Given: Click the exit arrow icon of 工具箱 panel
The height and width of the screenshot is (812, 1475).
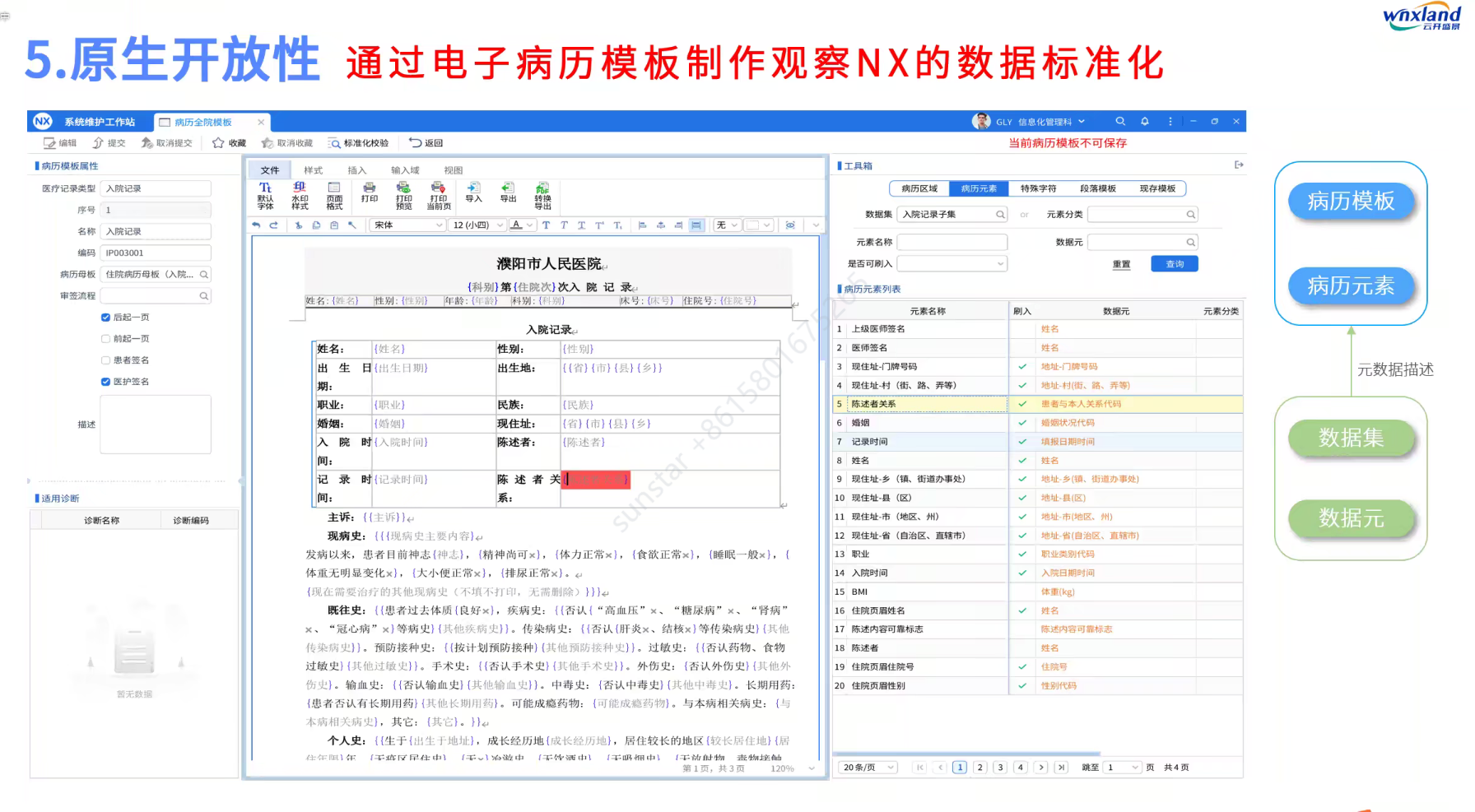Looking at the screenshot, I should click(x=1239, y=165).
